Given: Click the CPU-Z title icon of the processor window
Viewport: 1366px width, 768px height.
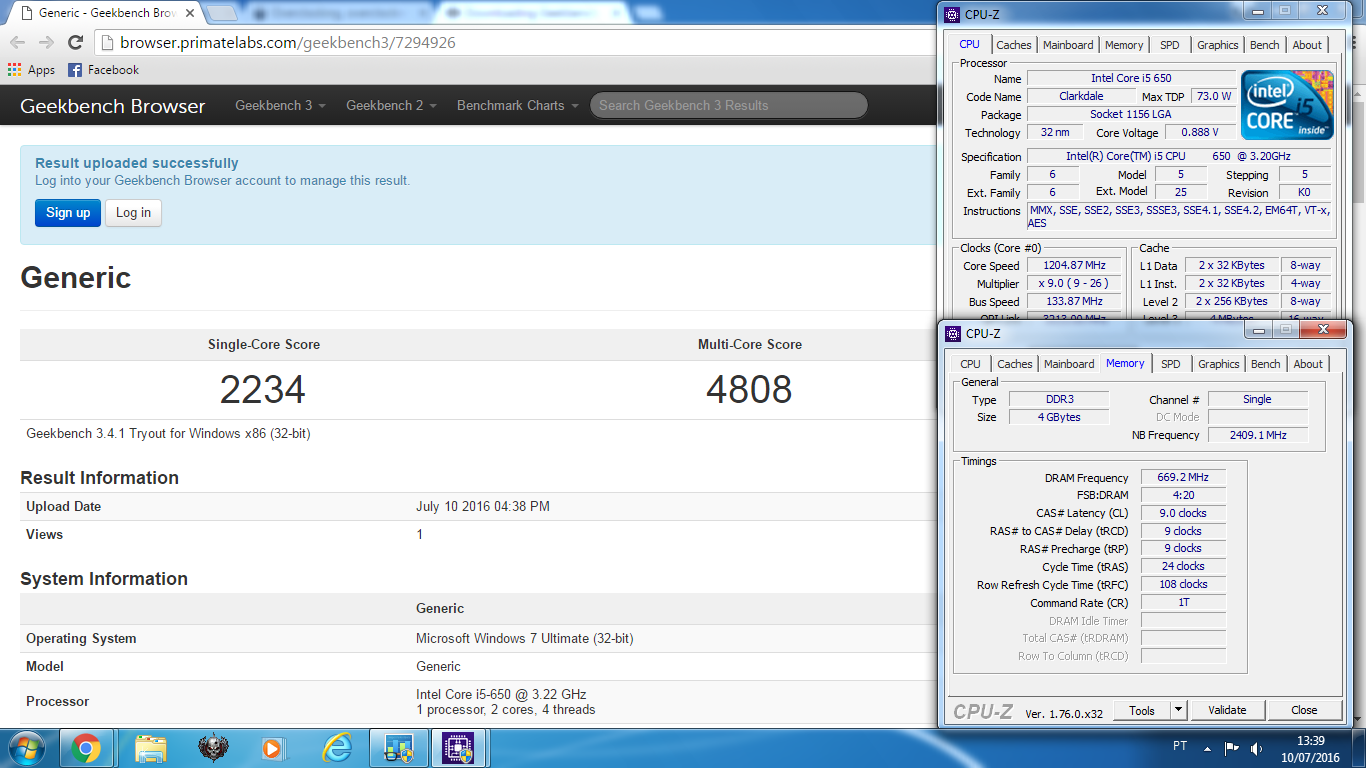Looking at the screenshot, I should [952, 14].
